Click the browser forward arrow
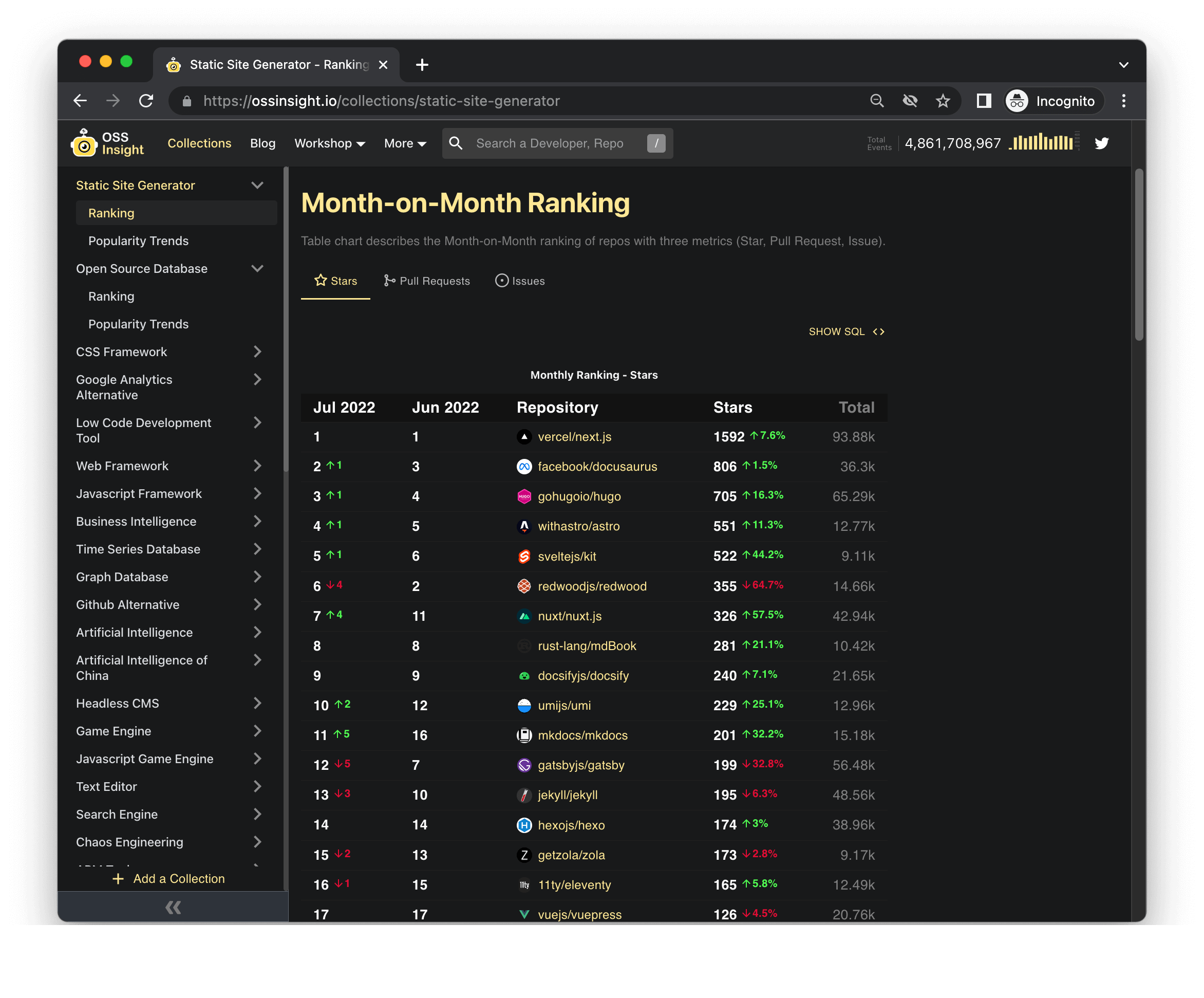 [x=113, y=101]
